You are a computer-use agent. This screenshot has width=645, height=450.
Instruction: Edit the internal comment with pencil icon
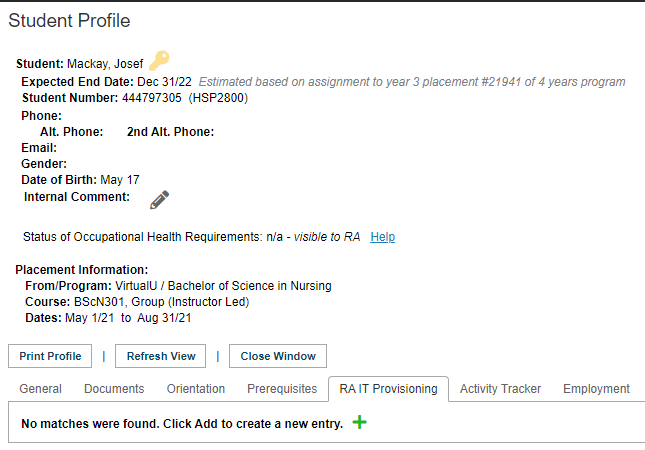tap(159, 200)
